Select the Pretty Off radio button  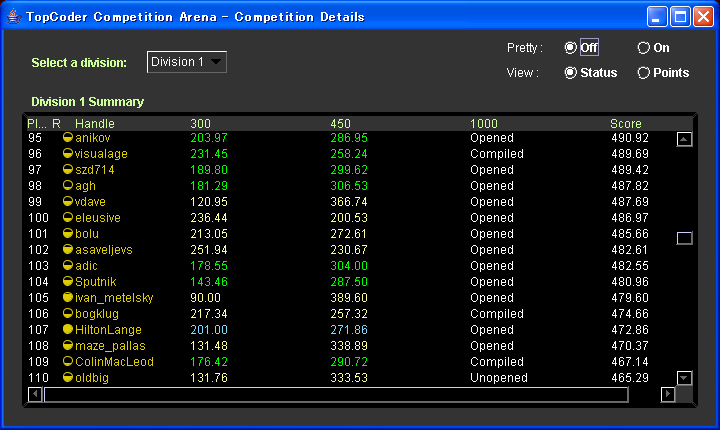pos(570,48)
